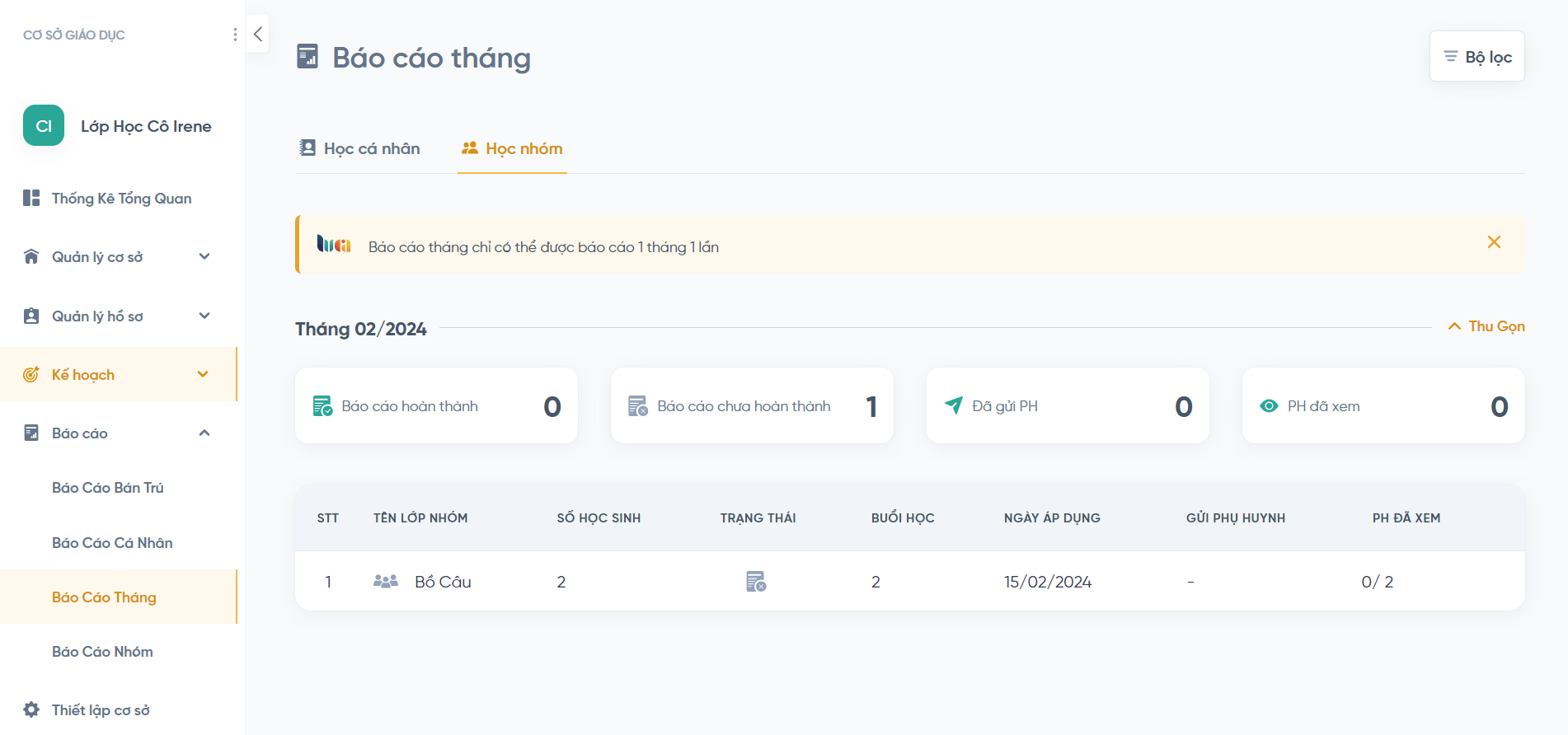Click the group icon next to Bồ Câu
This screenshot has height=735, width=1568.
[386, 582]
